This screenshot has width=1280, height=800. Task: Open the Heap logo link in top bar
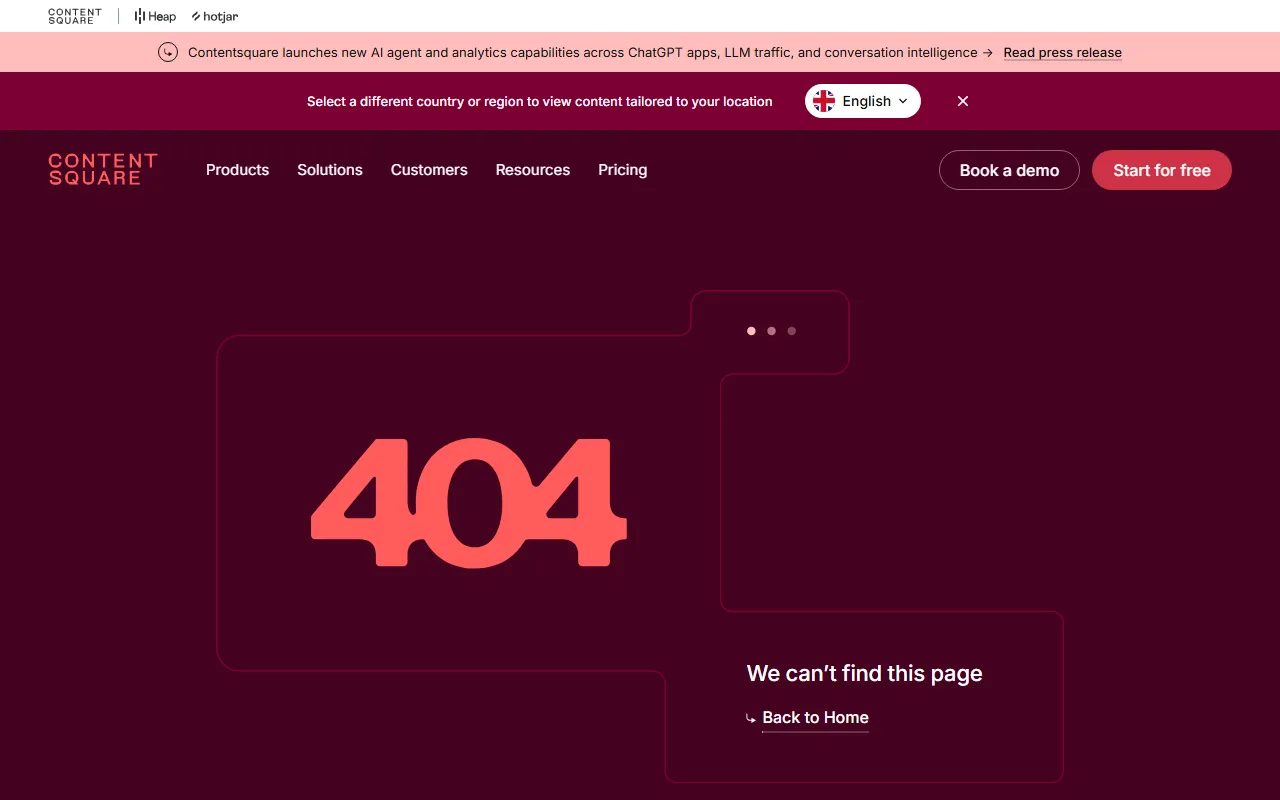tap(155, 16)
